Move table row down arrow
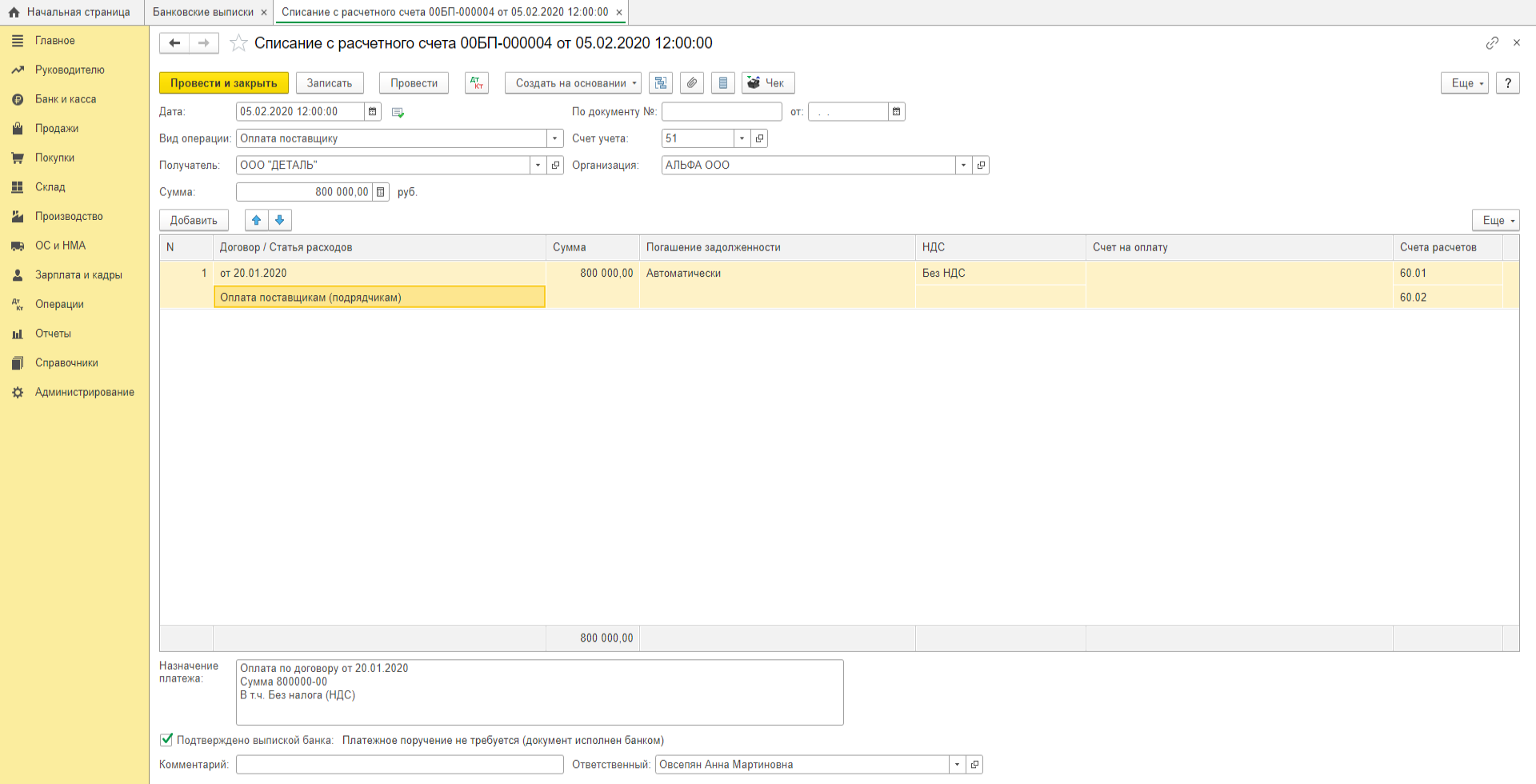This screenshot has height=784, width=1536. point(280,220)
